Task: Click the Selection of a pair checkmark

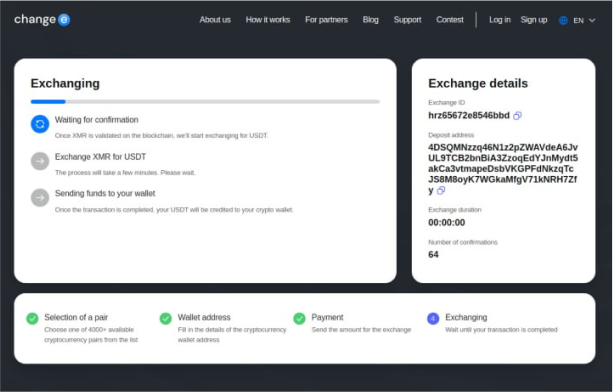Action: [32, 319]
